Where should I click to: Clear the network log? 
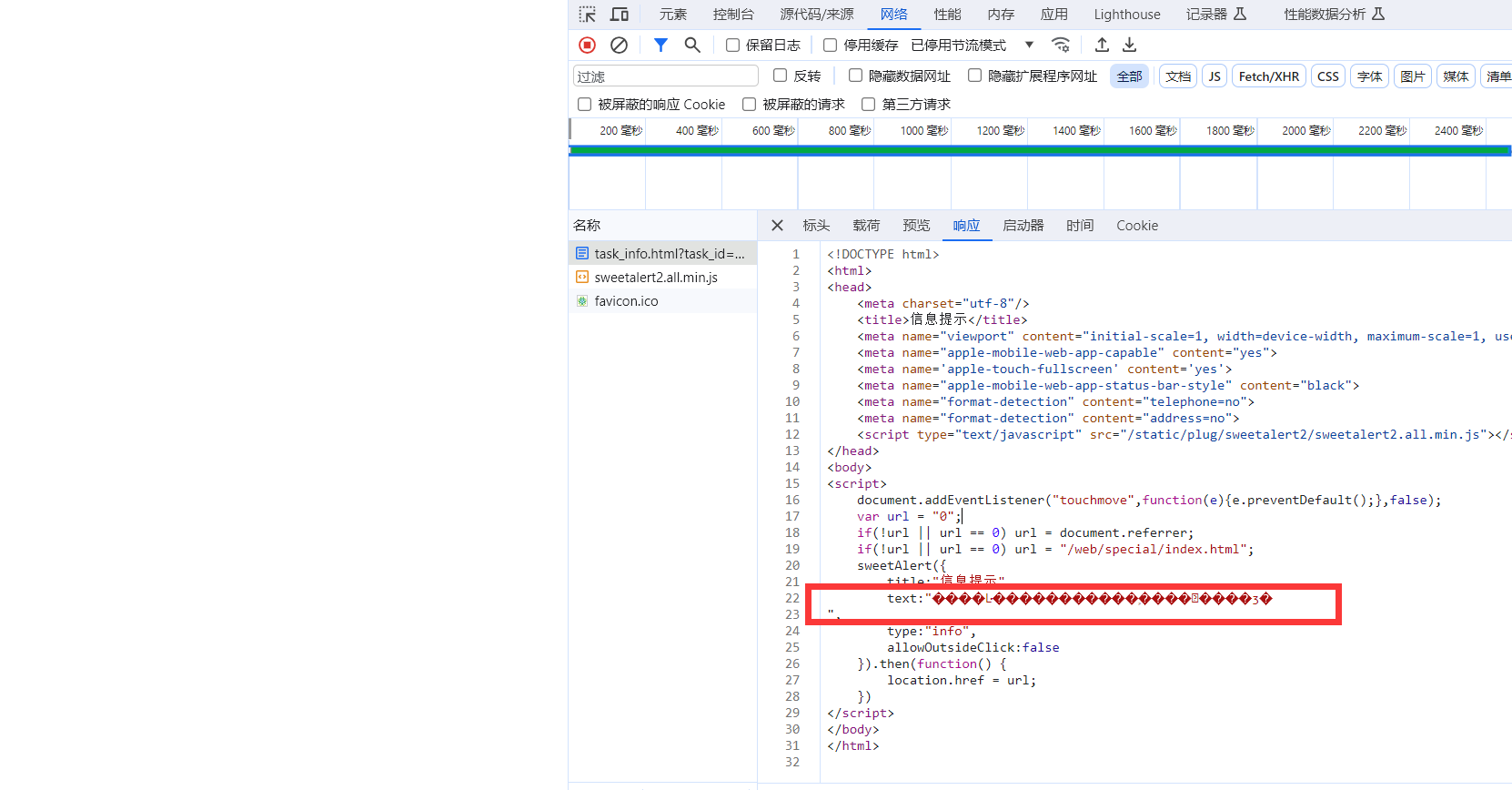click(x=619, y=45)
